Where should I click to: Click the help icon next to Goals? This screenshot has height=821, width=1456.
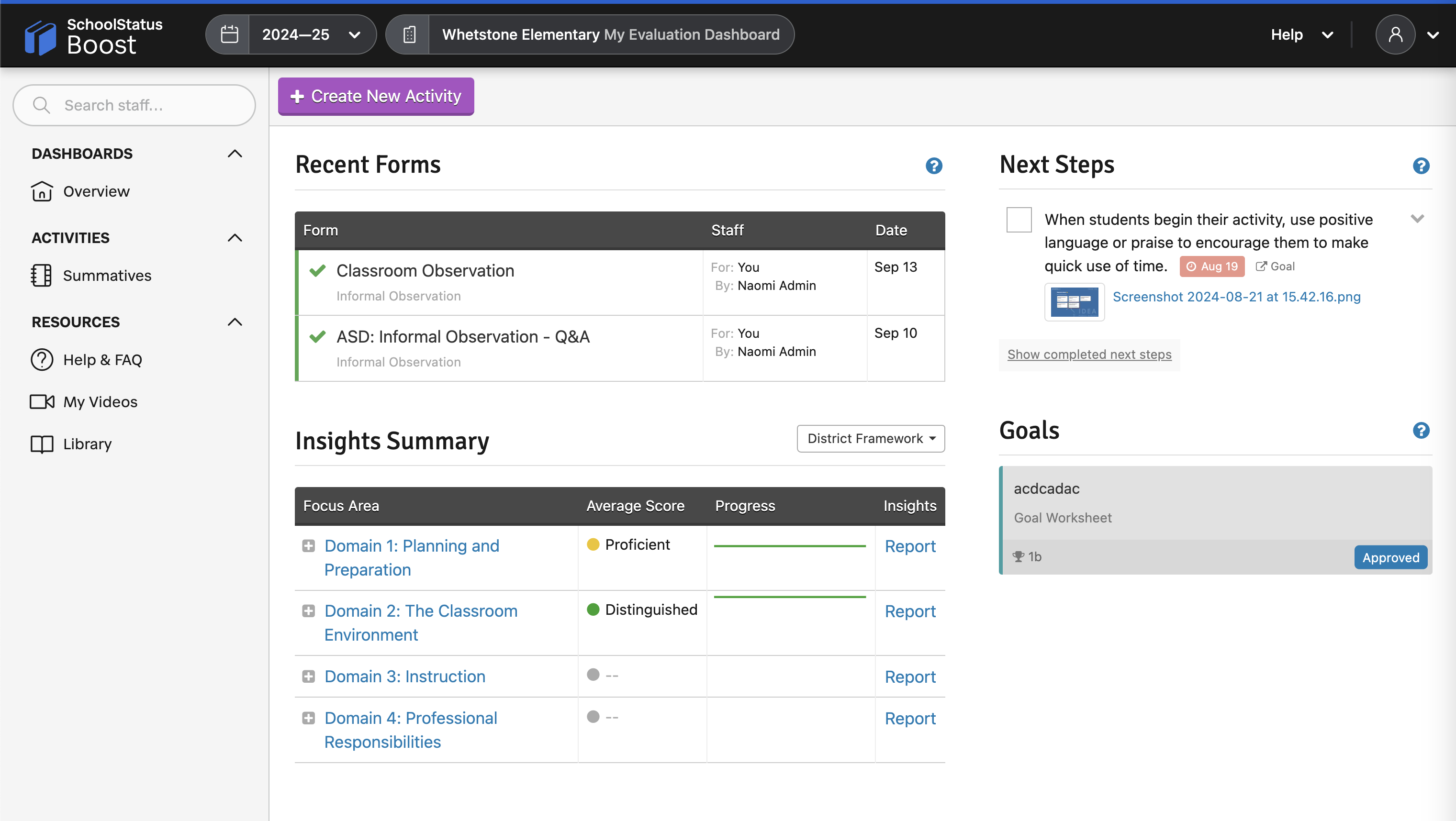1422,430
